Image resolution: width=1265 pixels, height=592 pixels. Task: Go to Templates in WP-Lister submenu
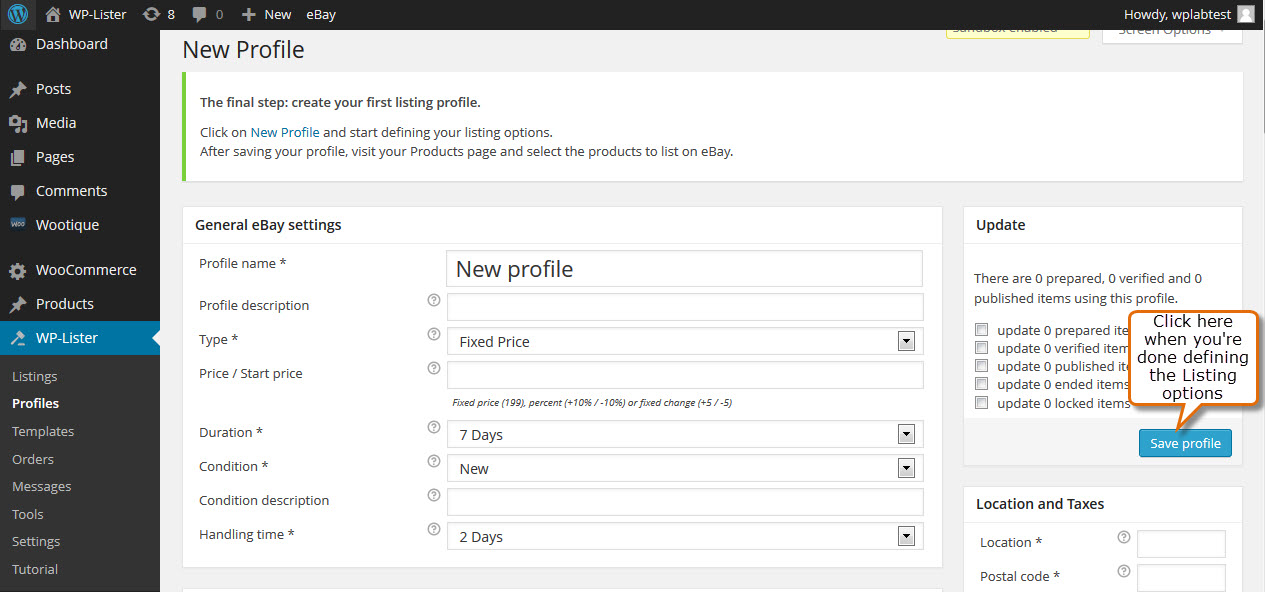(x=43, y=431)
